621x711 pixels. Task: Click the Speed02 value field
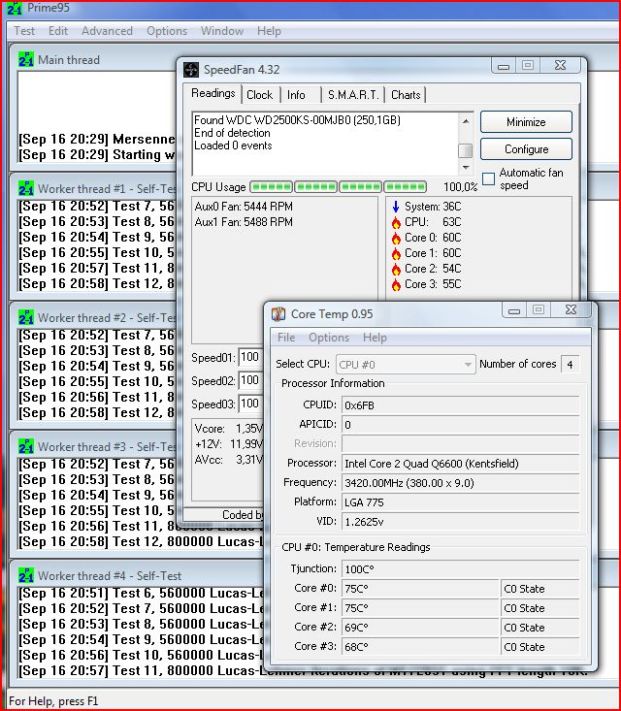click(x=251, y=380)
